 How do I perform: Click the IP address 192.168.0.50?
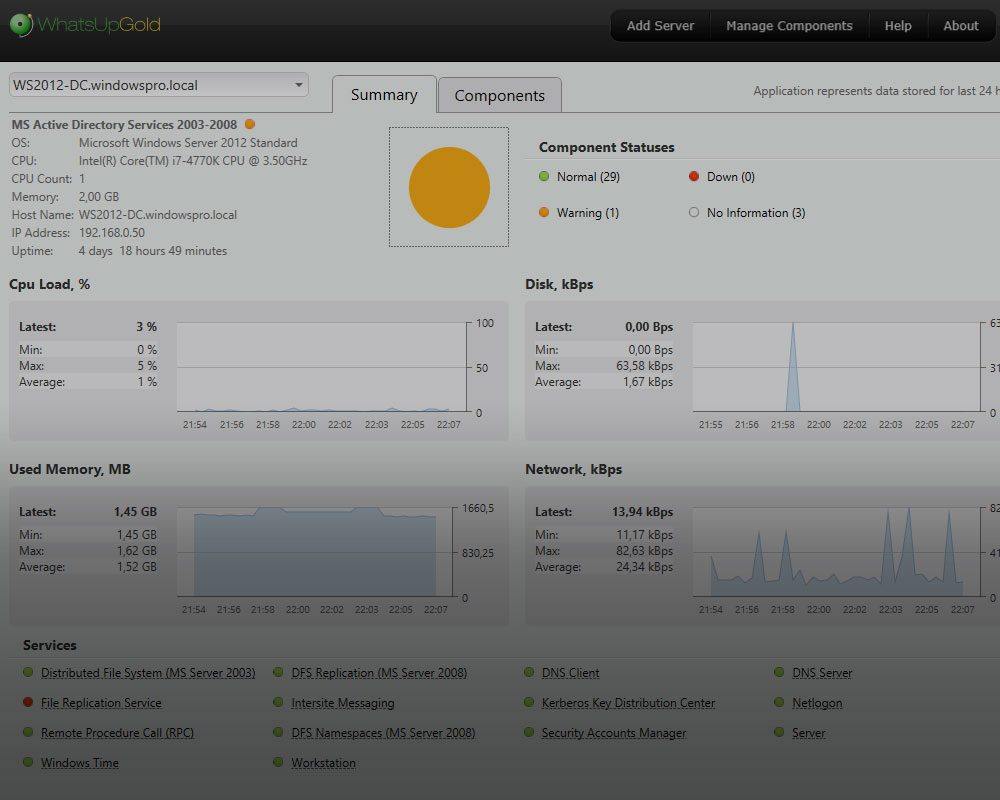coord(112,233)
